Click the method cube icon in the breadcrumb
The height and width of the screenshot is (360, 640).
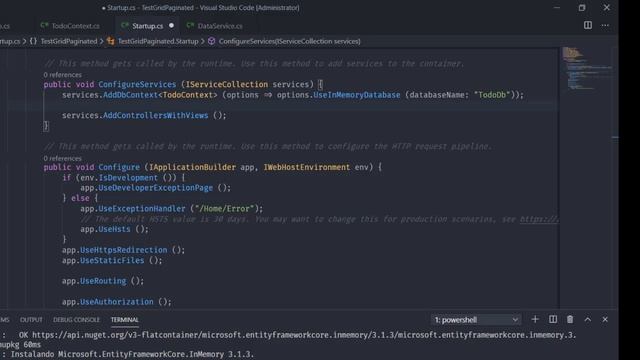coord(211,41)
